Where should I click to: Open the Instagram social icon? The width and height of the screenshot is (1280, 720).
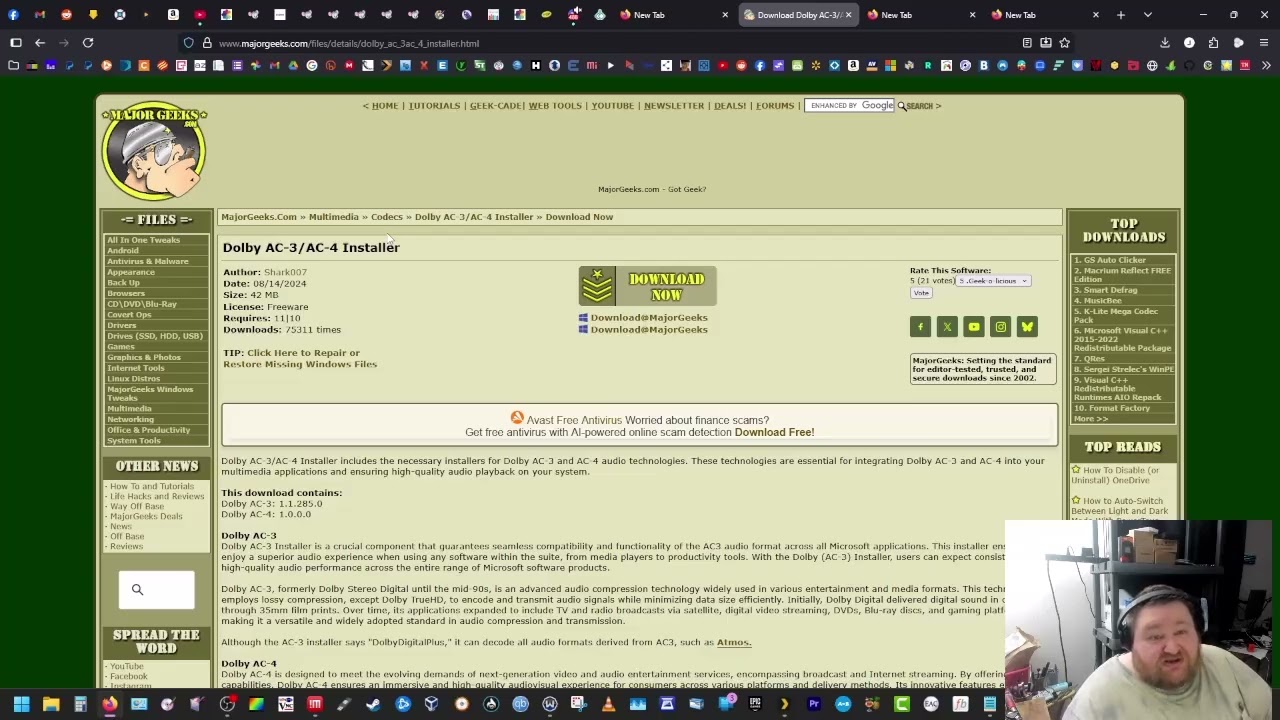pyautogui.click(x=1000, y=327)
